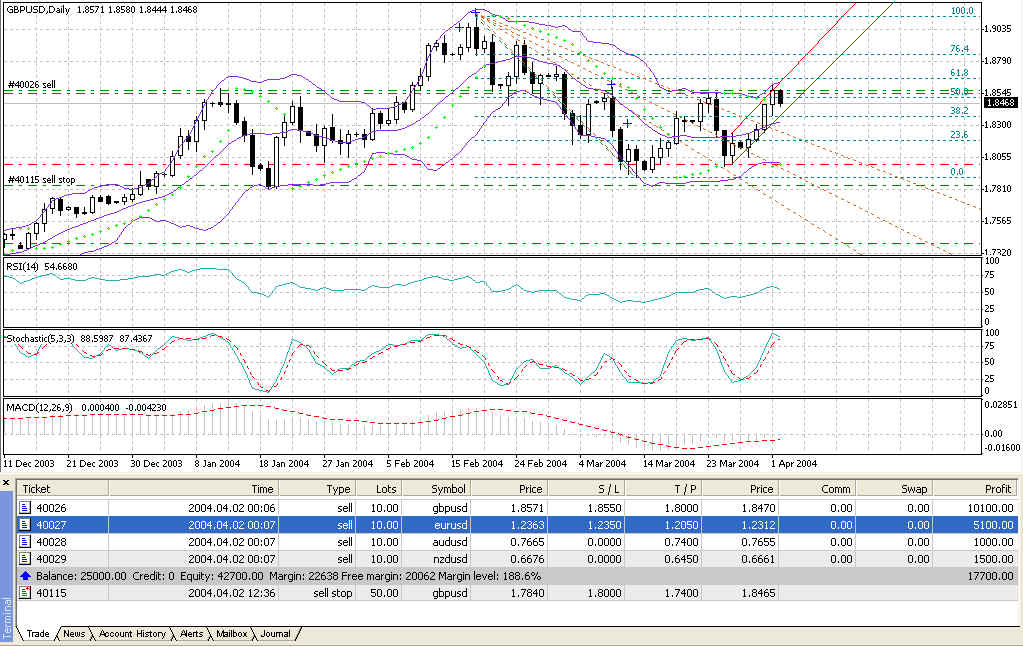Switch to the Account History tab
The width and height of the screenshot is (1023, 647).
pyautogui.click(x=131, y=634)
